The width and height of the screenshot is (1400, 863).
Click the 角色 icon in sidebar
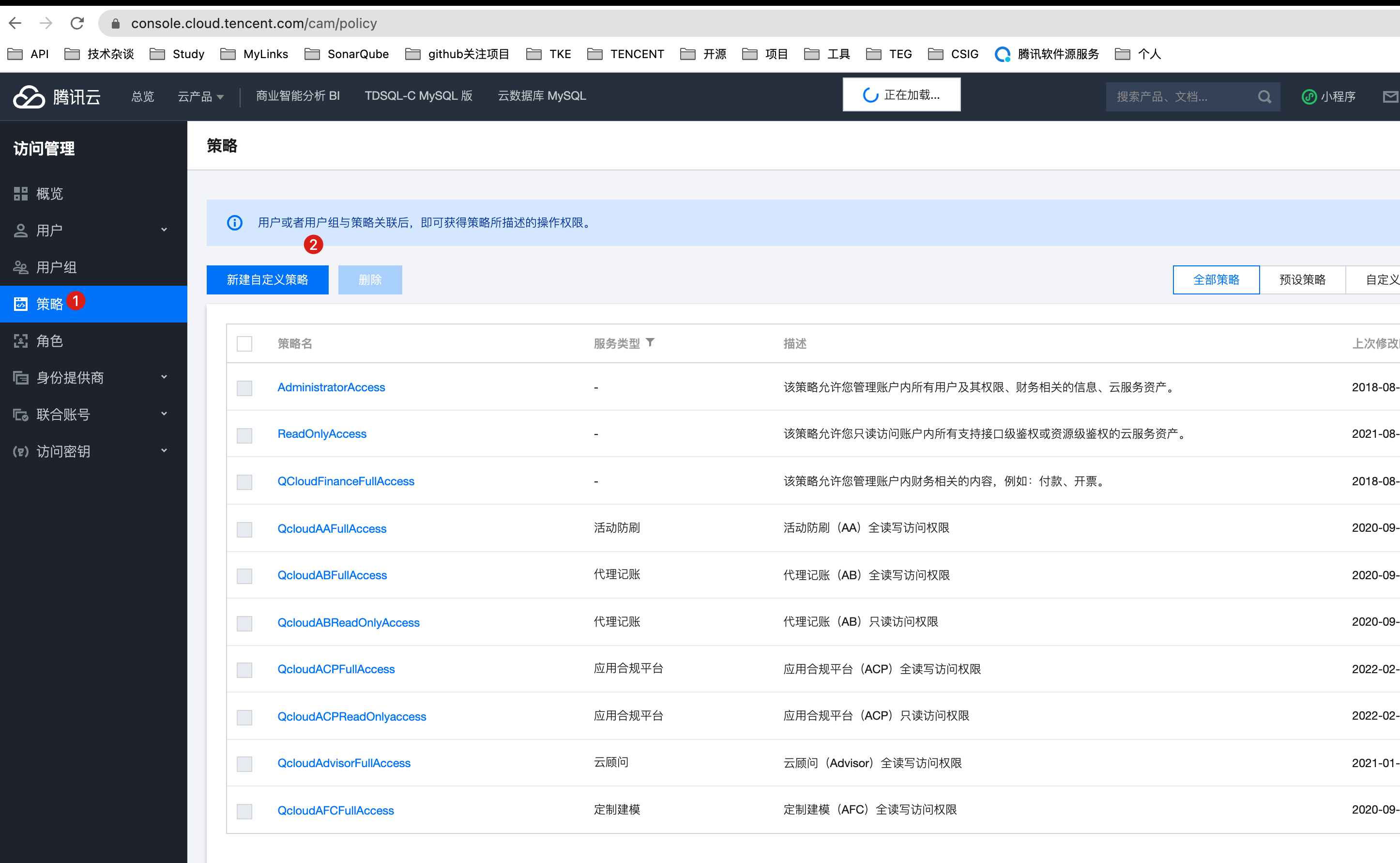[x=21, y=341]
